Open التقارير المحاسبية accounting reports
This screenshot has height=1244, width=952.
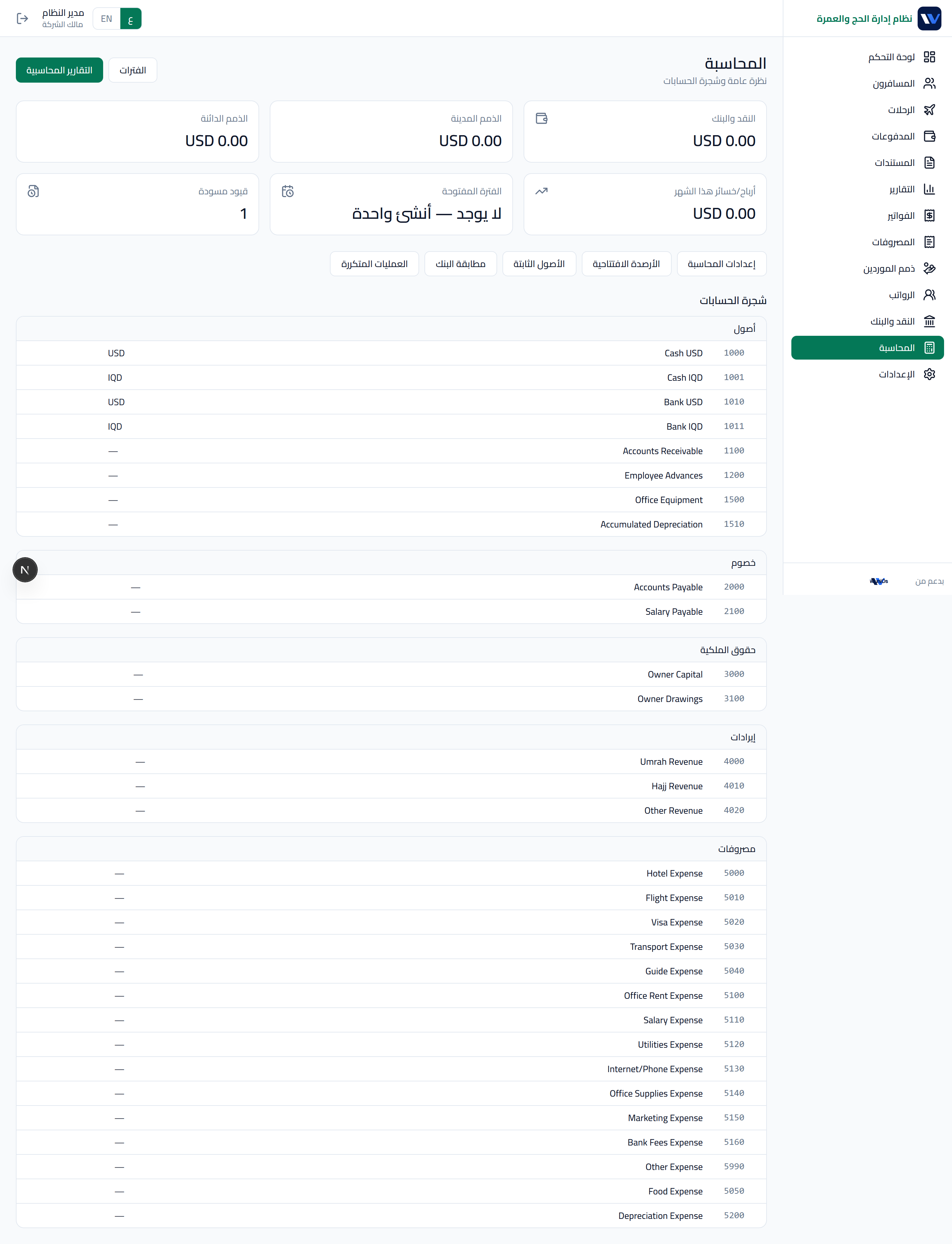pyautogui.click(x=59, y=70)
